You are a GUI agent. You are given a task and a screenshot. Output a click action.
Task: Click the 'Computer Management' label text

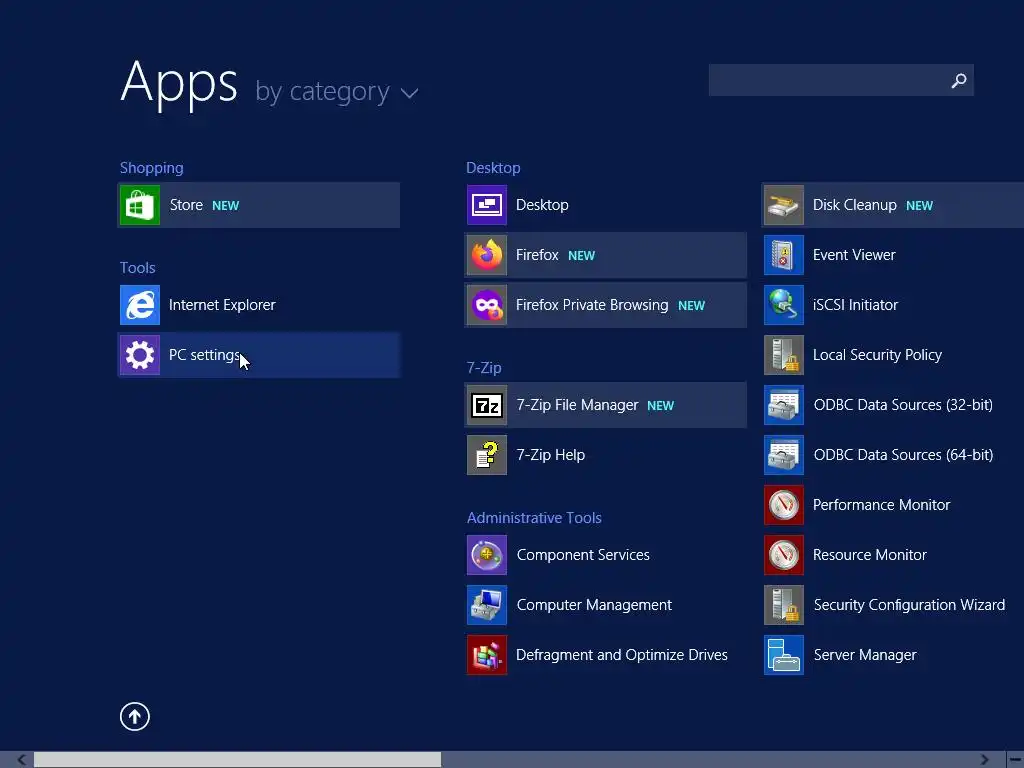[594, 605]
